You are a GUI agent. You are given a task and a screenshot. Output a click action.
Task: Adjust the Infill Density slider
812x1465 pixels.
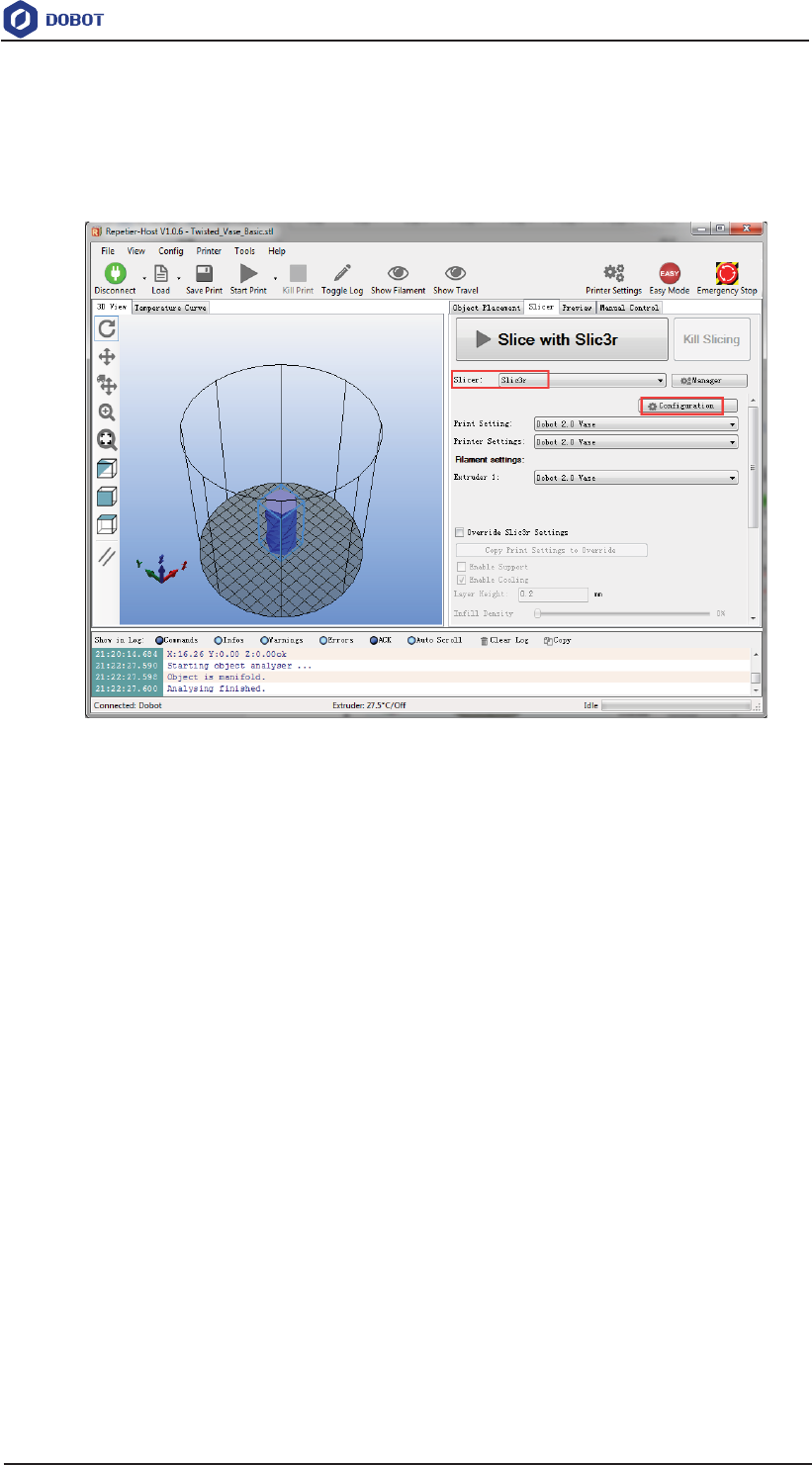tap(624, 613)
